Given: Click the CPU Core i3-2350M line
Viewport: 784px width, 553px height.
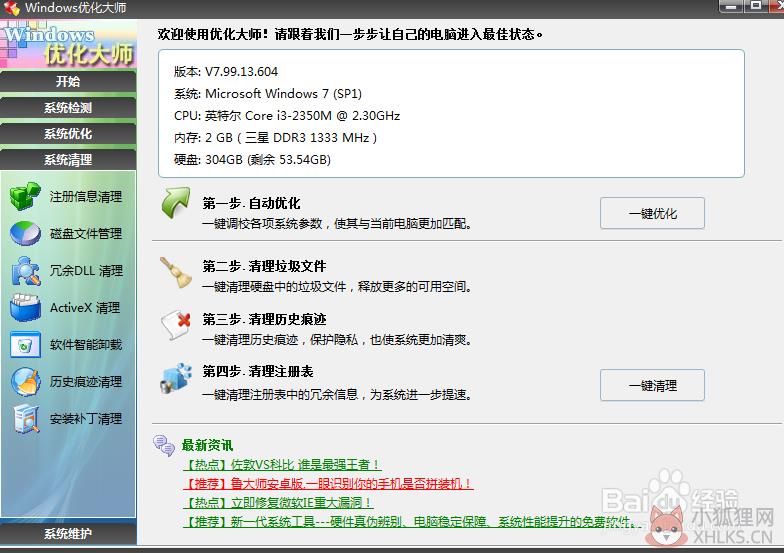Looking at the screenshot, I should point(287,116).
